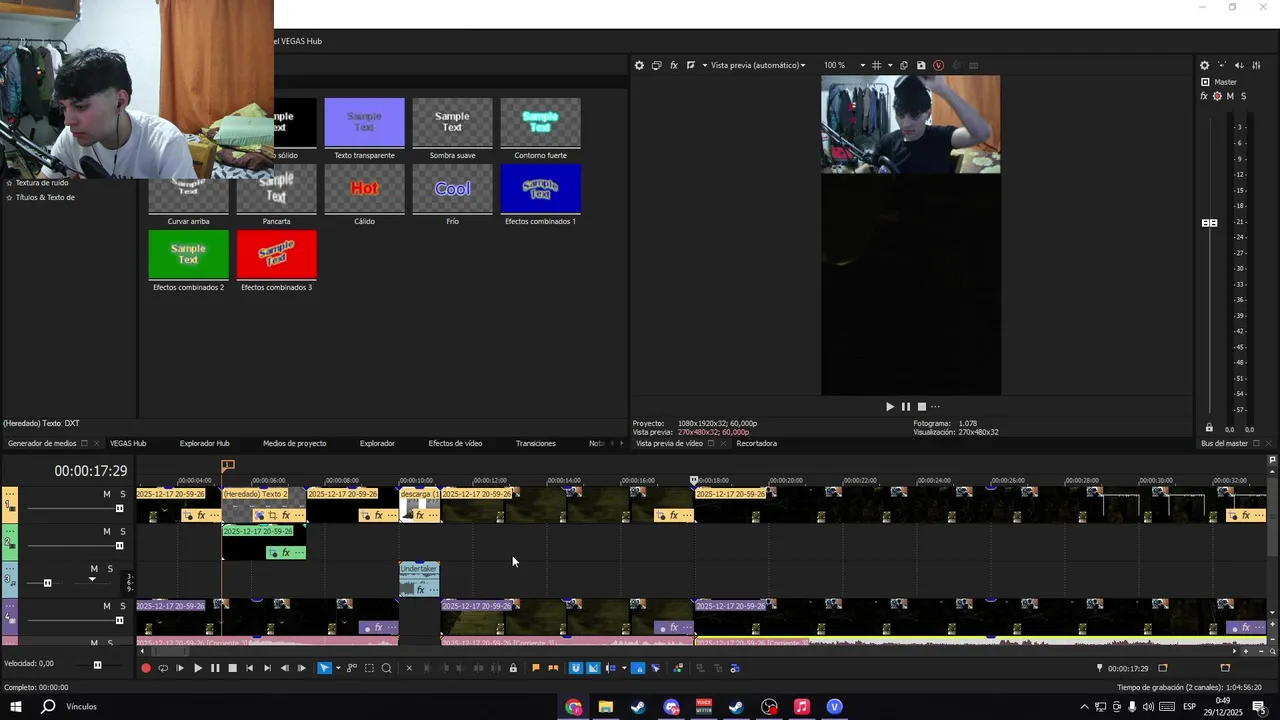Image resolution: width=1280 pixels, height=720 pixels.
Task: Open Master Bus audio properties gear
Action: coord(1205,65)
